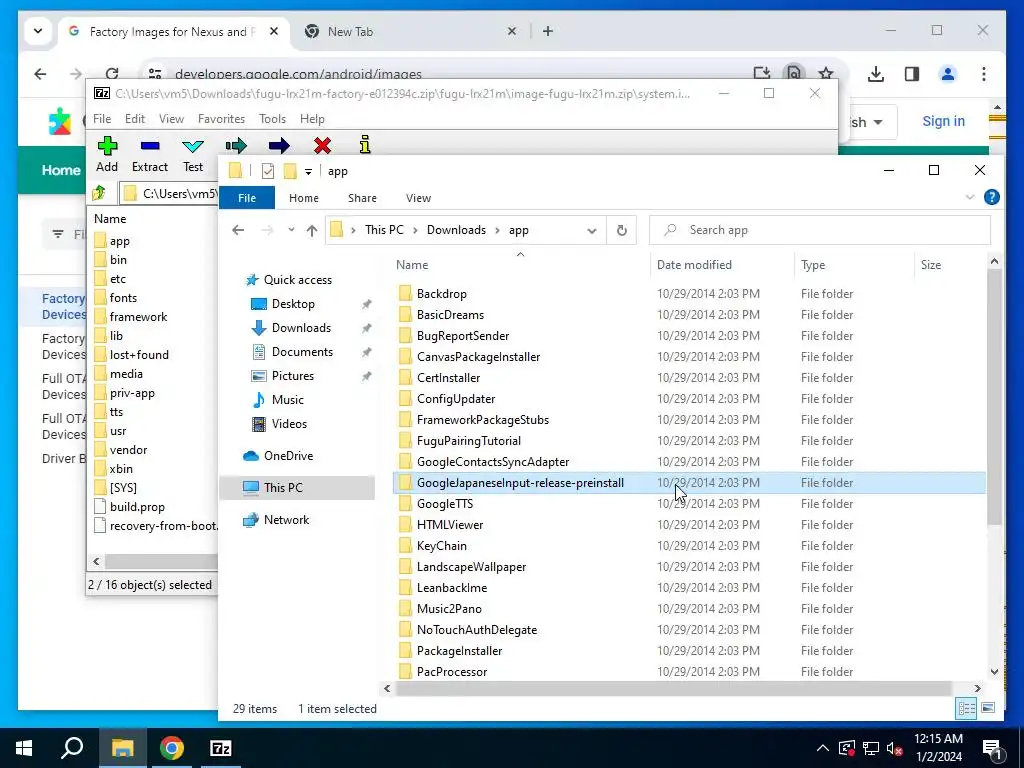Click the Explorer vertical scrollbar thumb
1024x768 pixels.
pyautogui.click(x=994, y=396)
